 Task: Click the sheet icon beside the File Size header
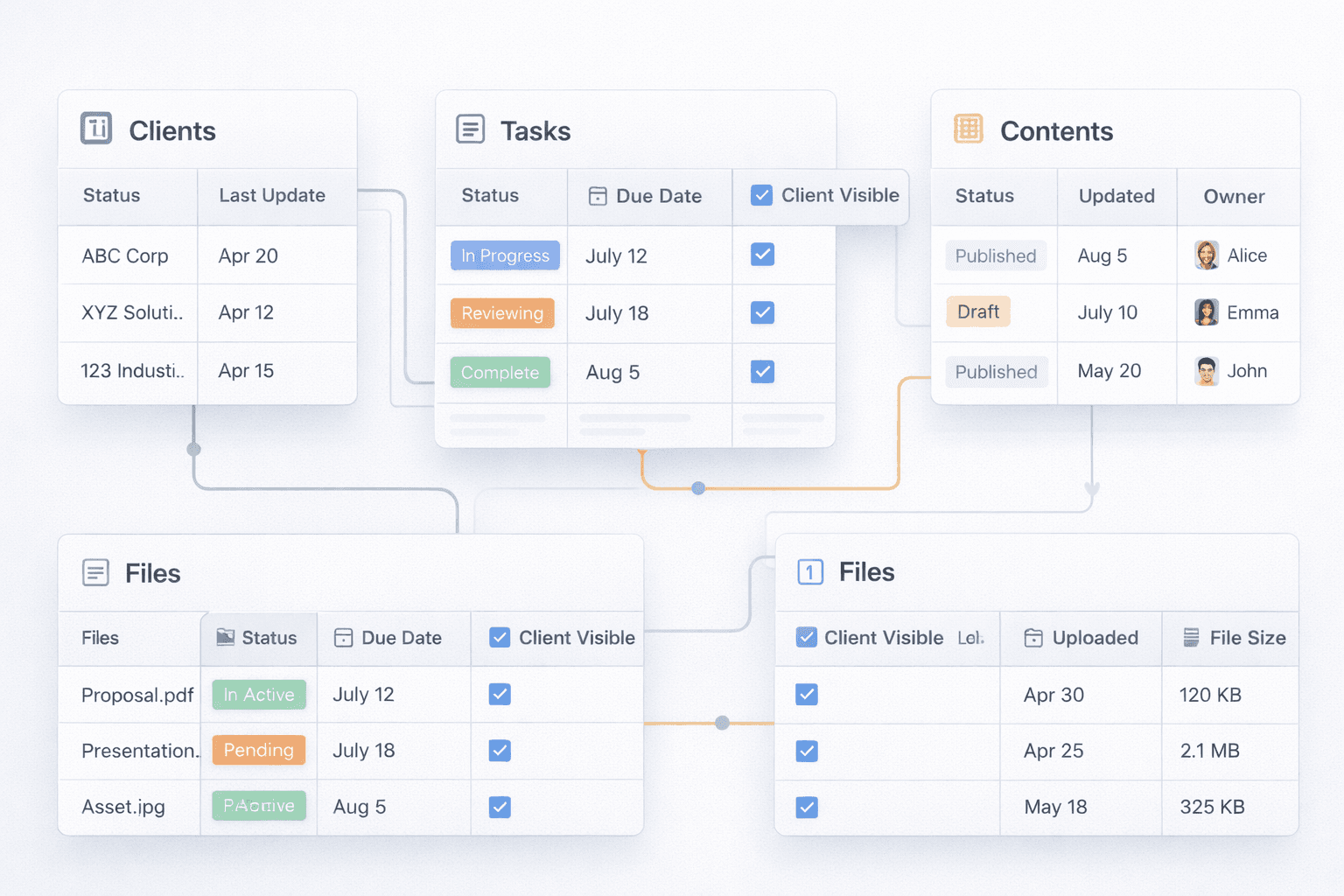tap(1192, 638)
